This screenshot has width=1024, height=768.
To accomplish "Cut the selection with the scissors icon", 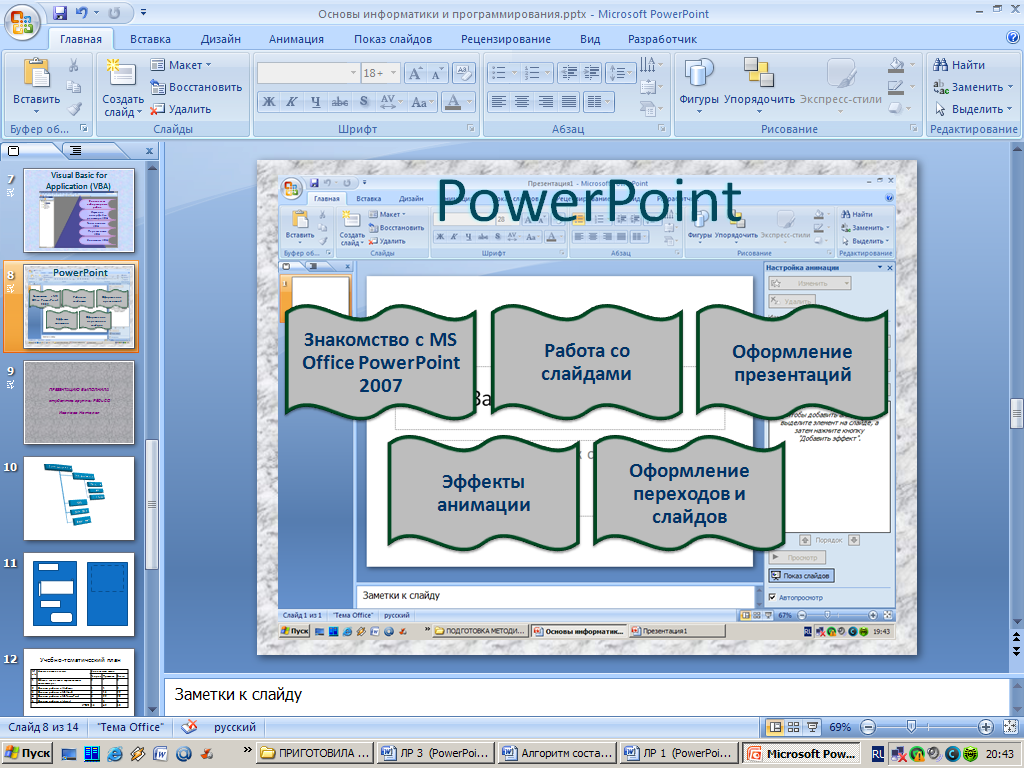I will (x=74, y=65).
